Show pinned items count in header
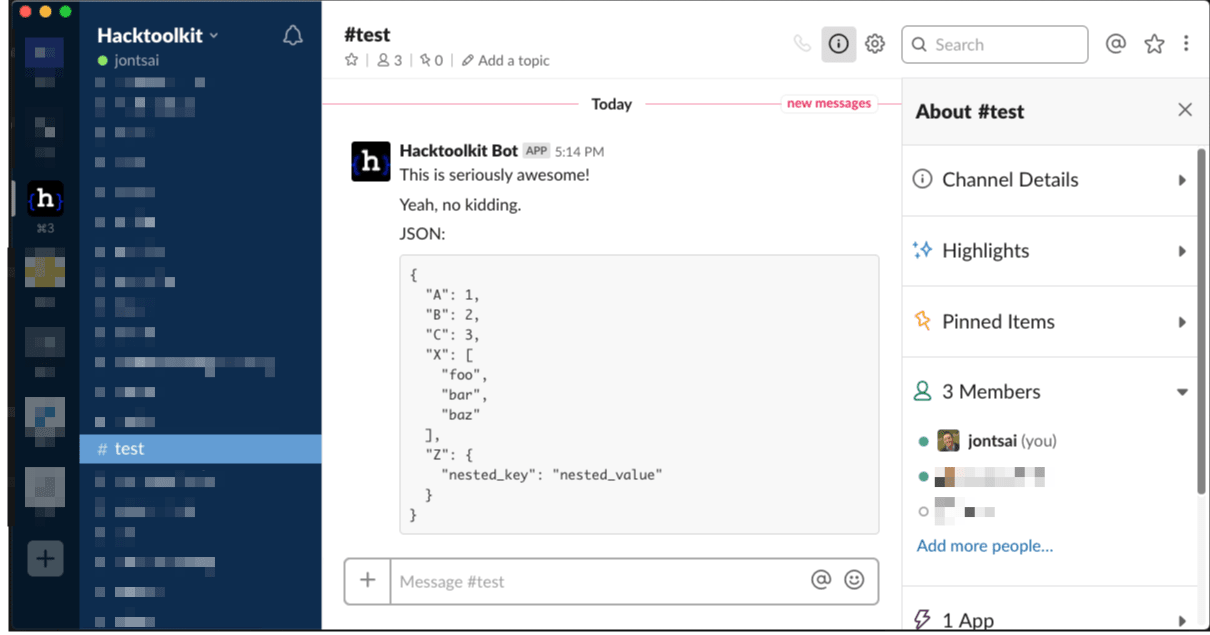The image size is (1210, 635). tap(431, 60)
